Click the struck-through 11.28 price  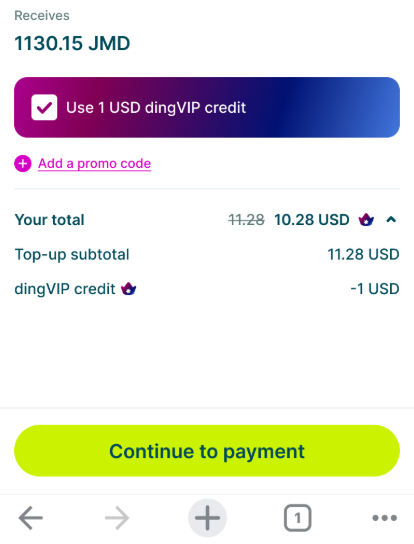pos(246,220)
